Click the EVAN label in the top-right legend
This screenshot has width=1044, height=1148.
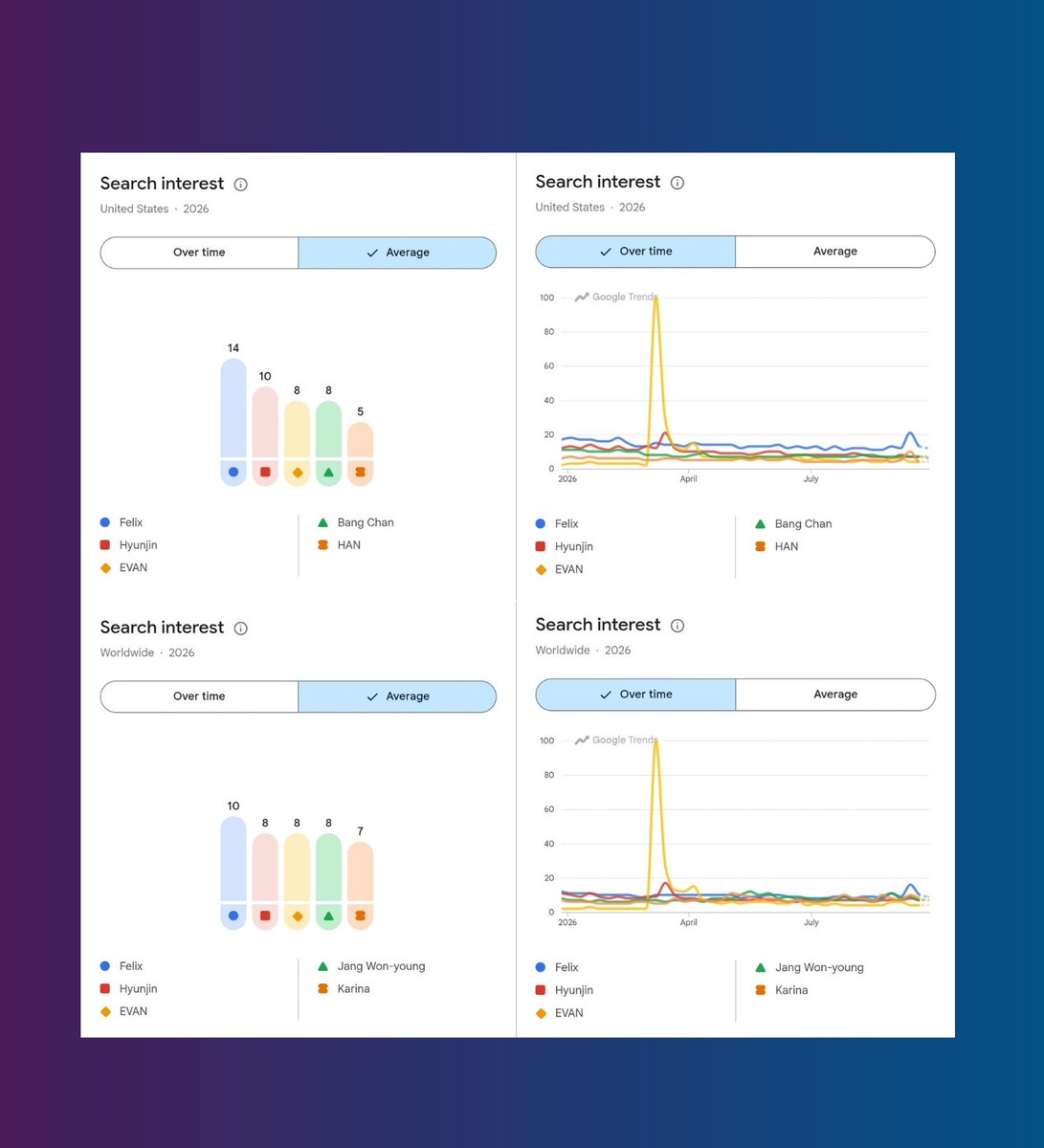[x=569, y=569]
